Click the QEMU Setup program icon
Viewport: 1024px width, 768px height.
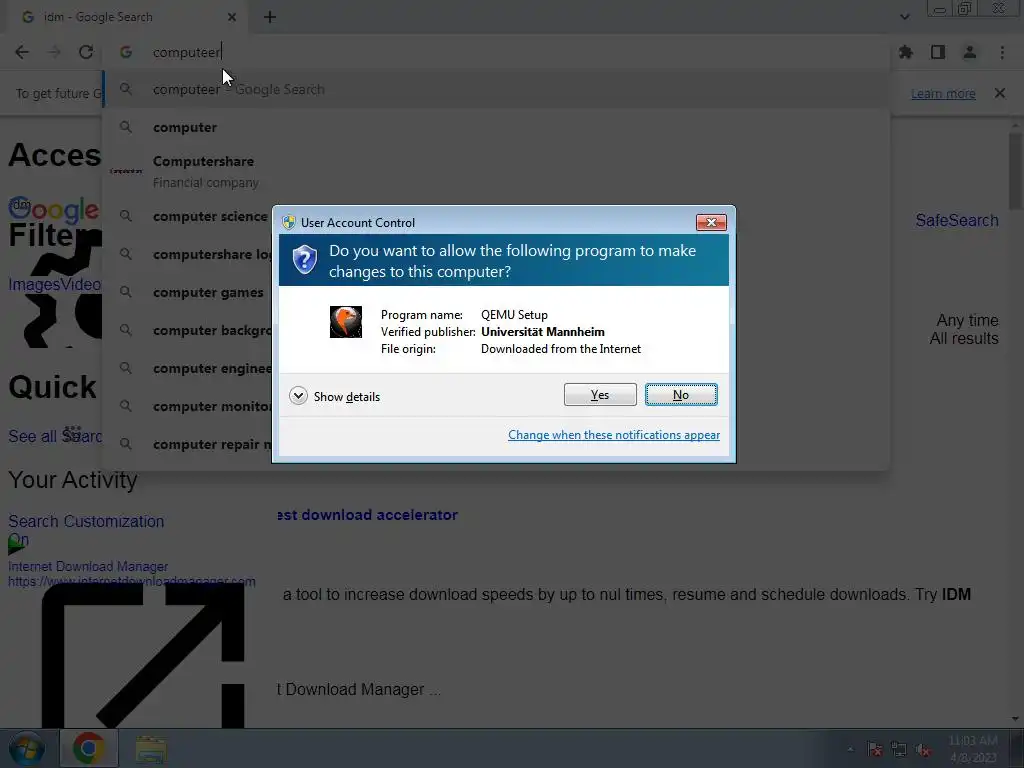[x=345, y=322]
